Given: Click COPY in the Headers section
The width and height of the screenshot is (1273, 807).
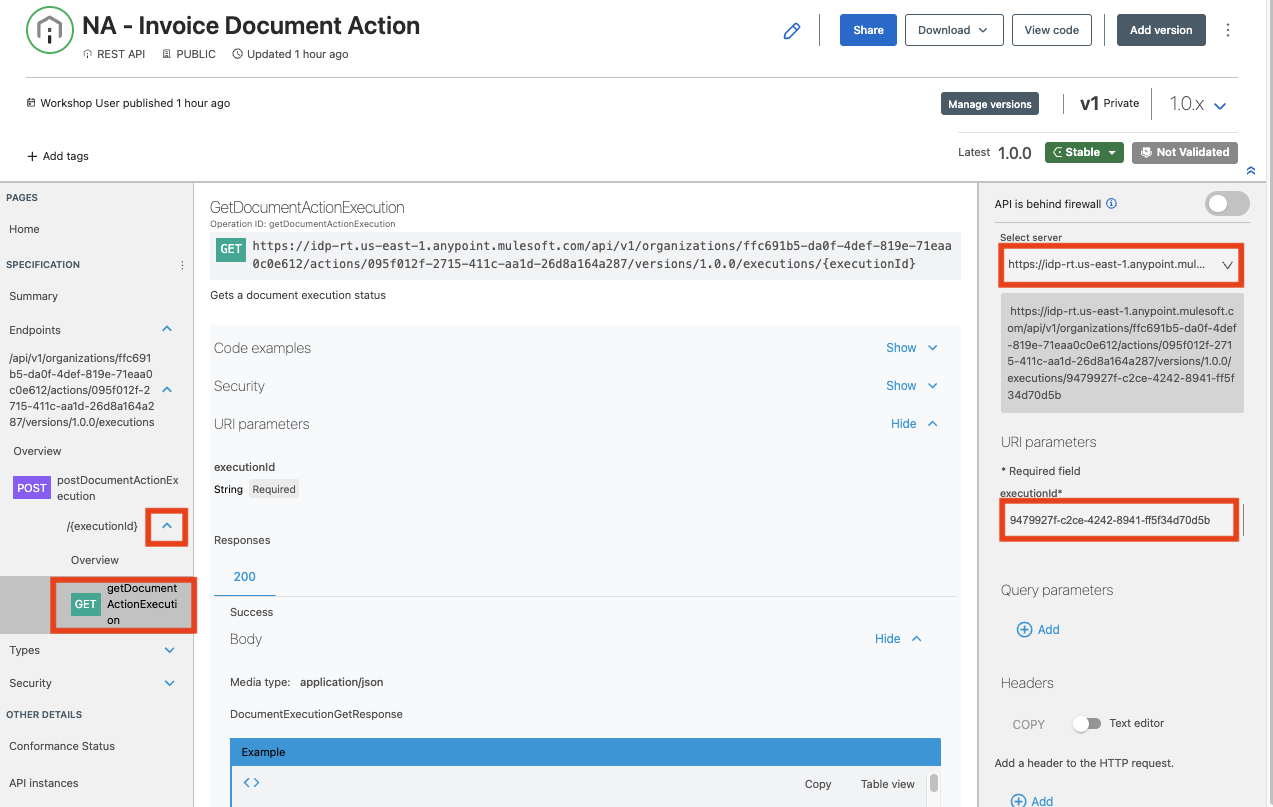Looking at the screenshot, I should (1029, 724).
